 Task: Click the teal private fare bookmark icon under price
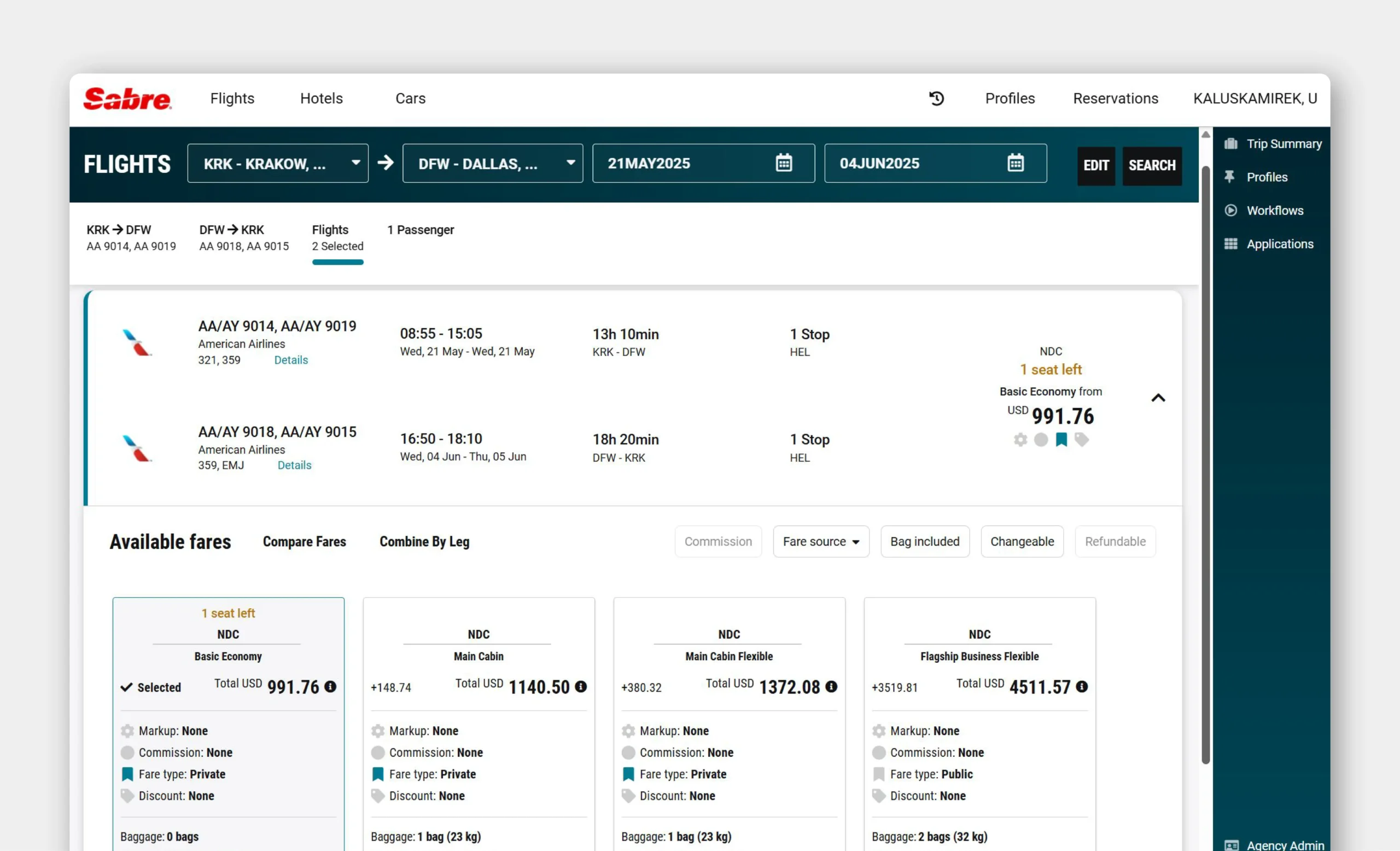point(1061,440)
